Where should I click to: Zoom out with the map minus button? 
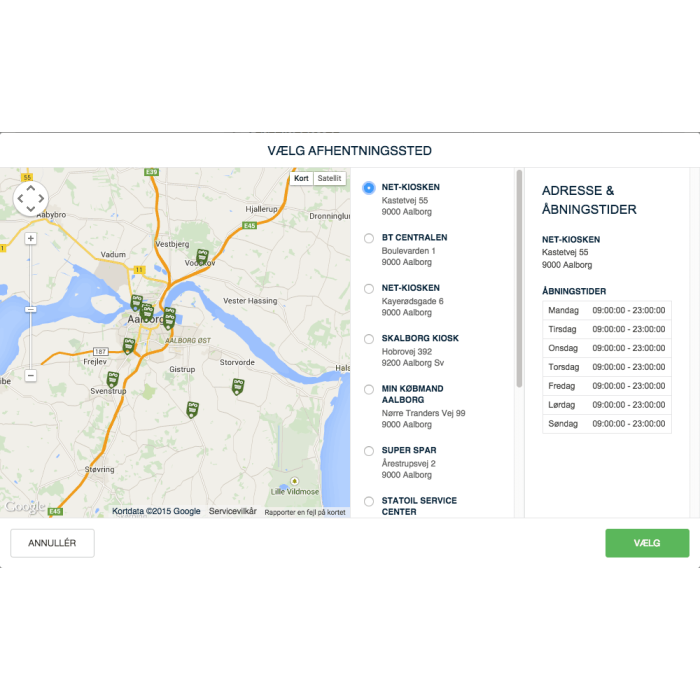30,375
